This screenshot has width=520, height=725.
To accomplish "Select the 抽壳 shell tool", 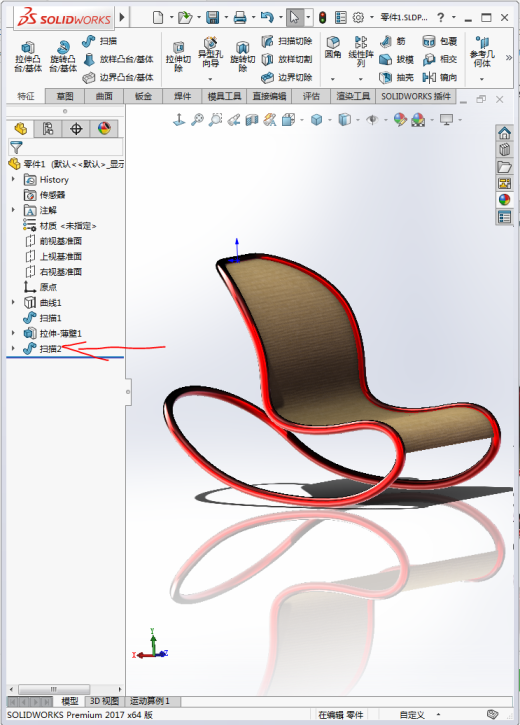I will (396, 77).
